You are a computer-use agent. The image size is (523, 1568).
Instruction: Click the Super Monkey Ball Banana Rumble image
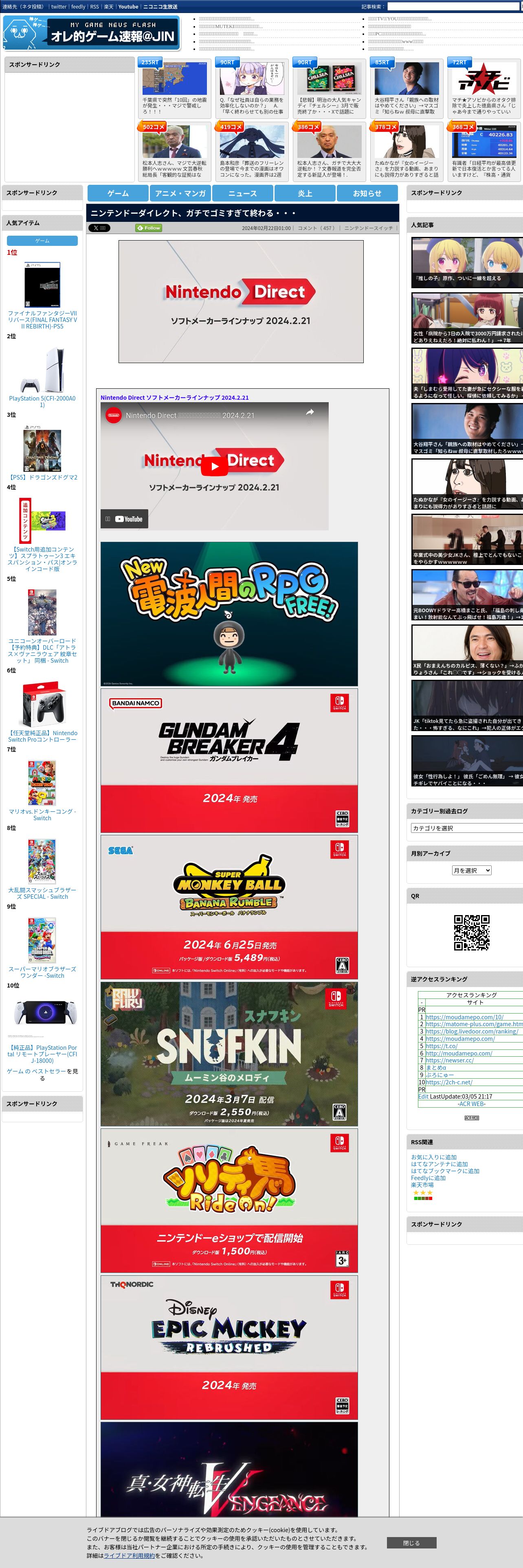(229, 908)
